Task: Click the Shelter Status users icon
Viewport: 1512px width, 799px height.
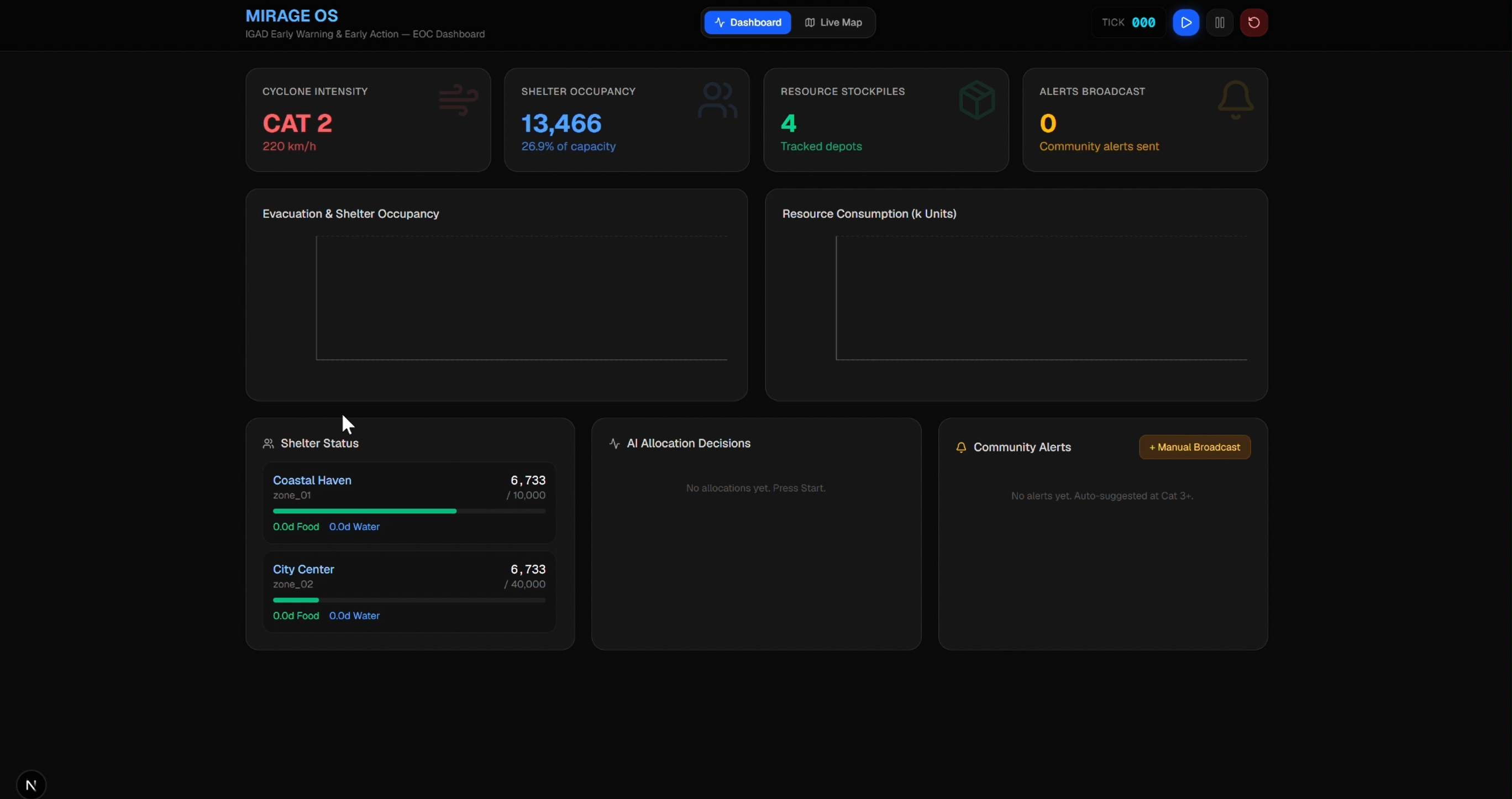Action: (x=268, y=443)
